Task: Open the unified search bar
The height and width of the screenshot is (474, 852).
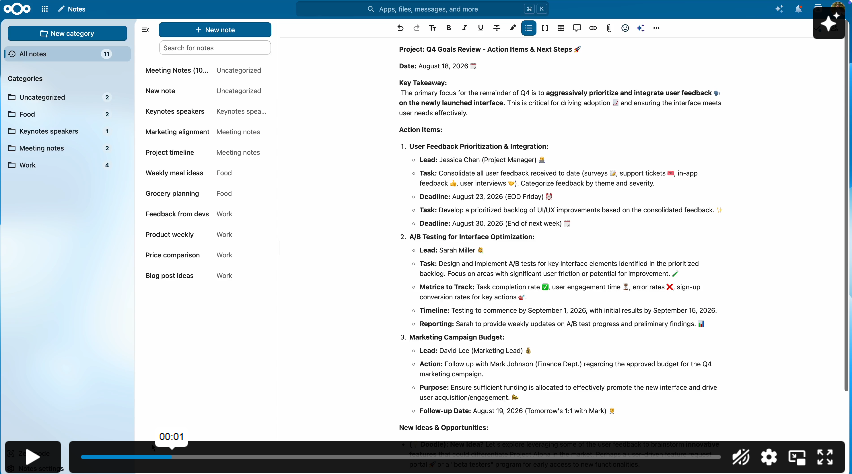Action: pos(423,9)
